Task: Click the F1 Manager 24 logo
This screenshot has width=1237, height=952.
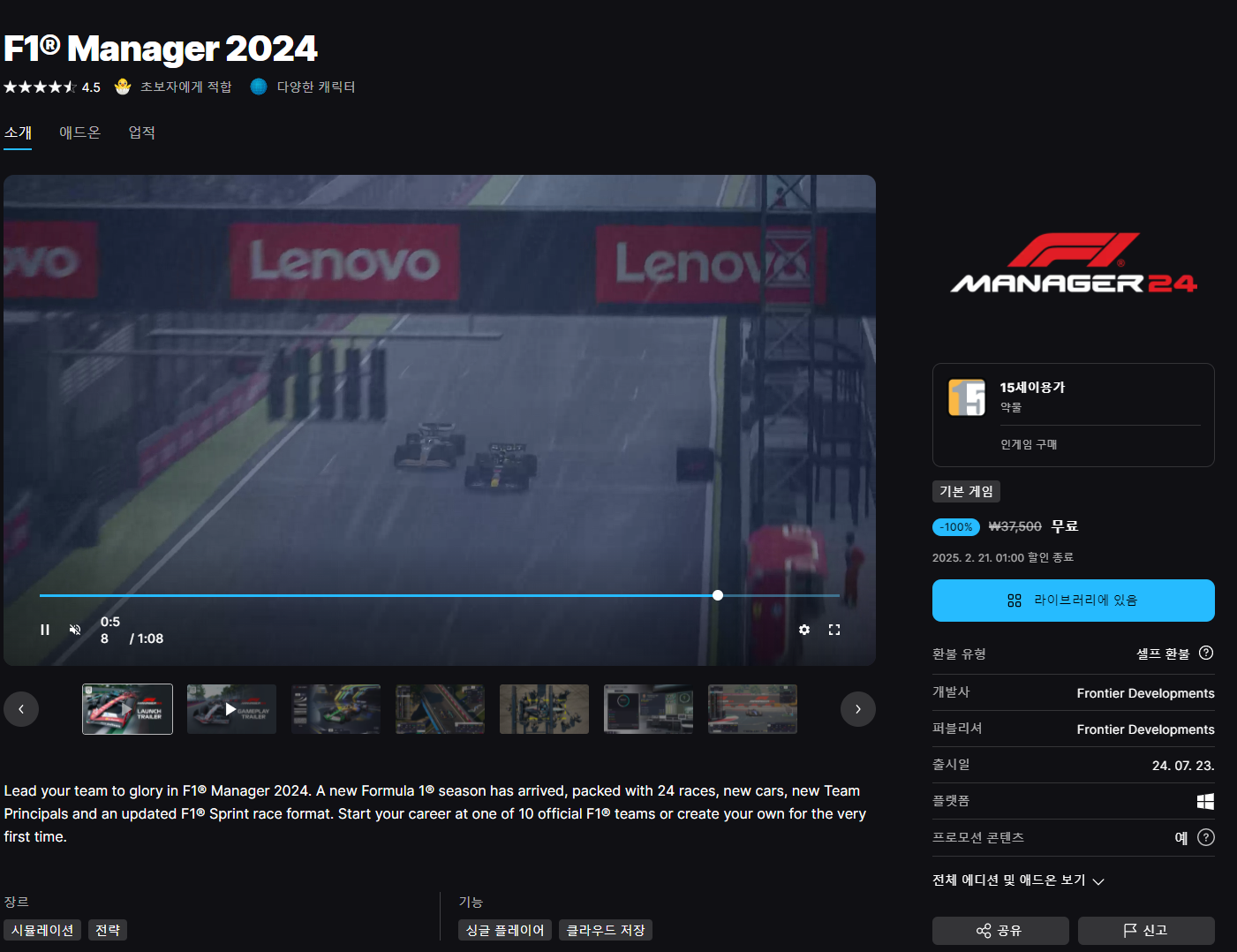Action: tap(1074, 263)
